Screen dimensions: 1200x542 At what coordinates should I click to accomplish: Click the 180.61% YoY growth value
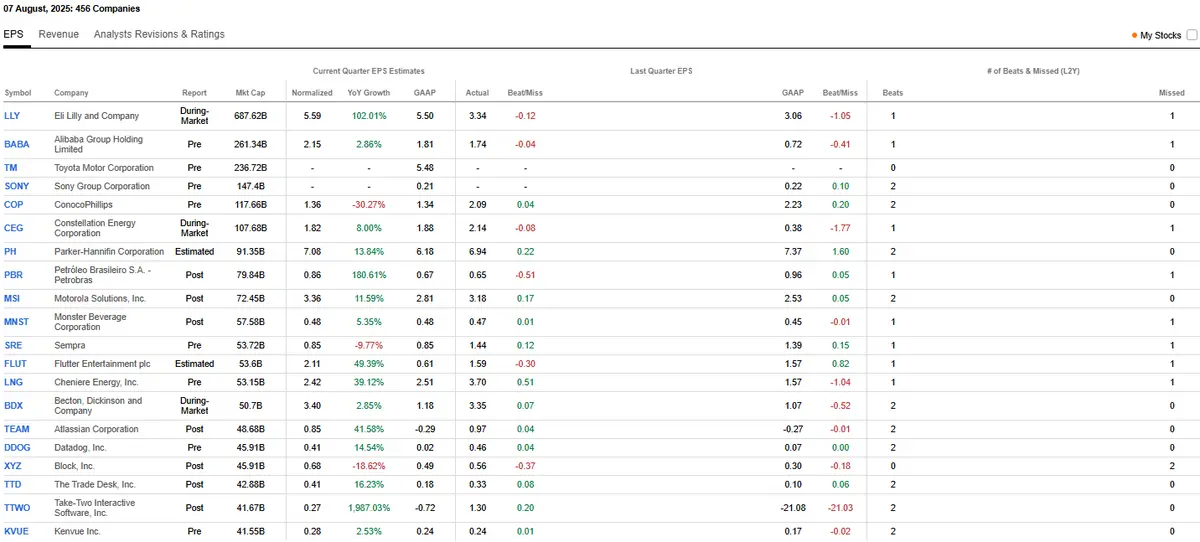coord(368,275)
